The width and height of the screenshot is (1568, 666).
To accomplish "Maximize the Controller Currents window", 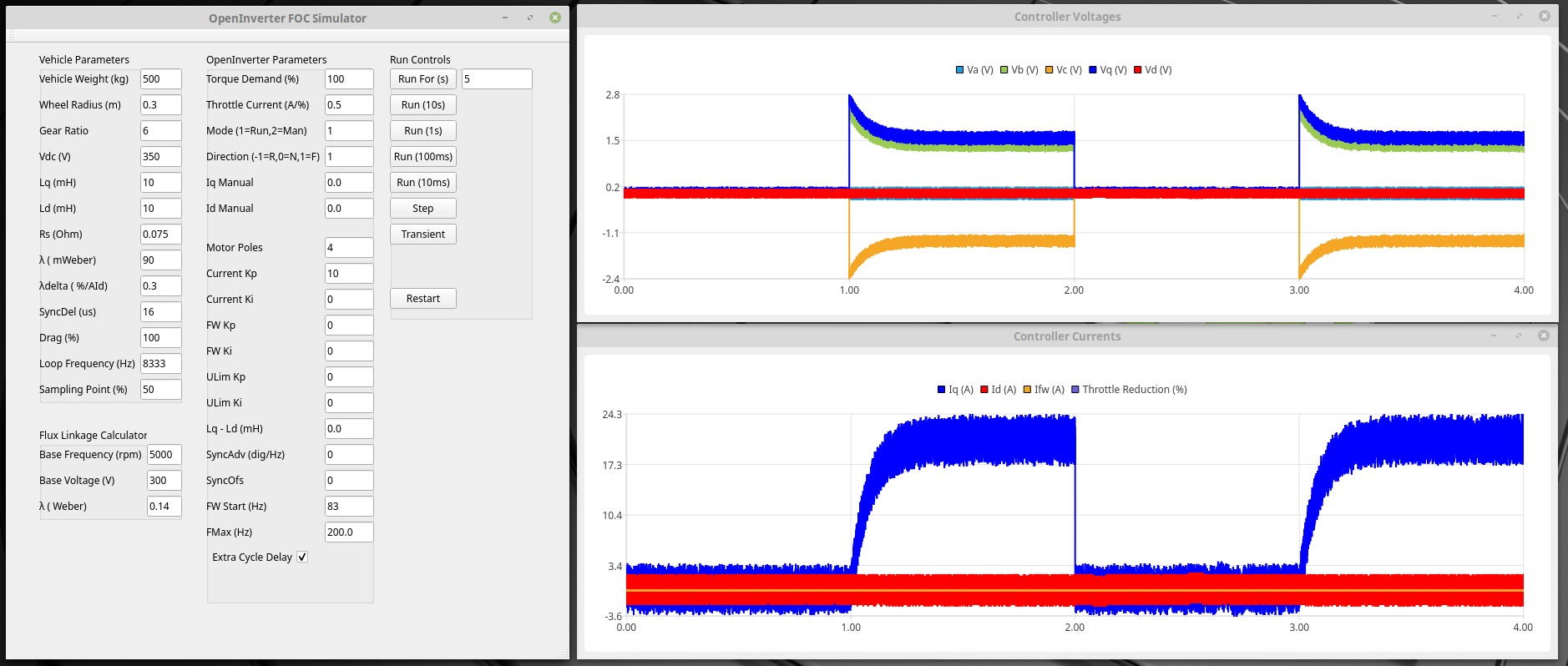I will 1519,336.
